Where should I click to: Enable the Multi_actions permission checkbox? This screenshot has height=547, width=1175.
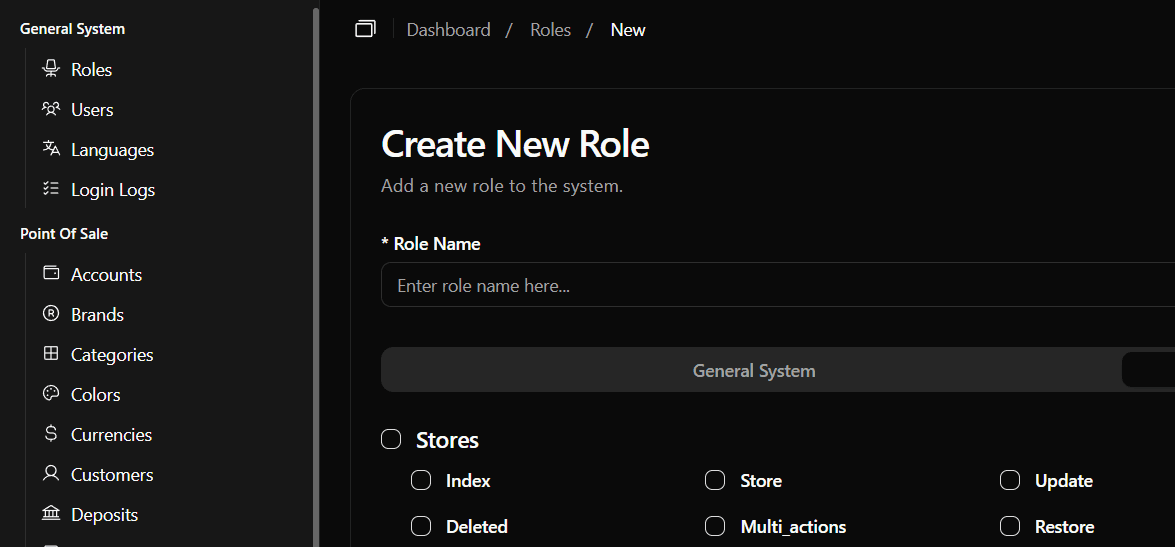(716, 527)
